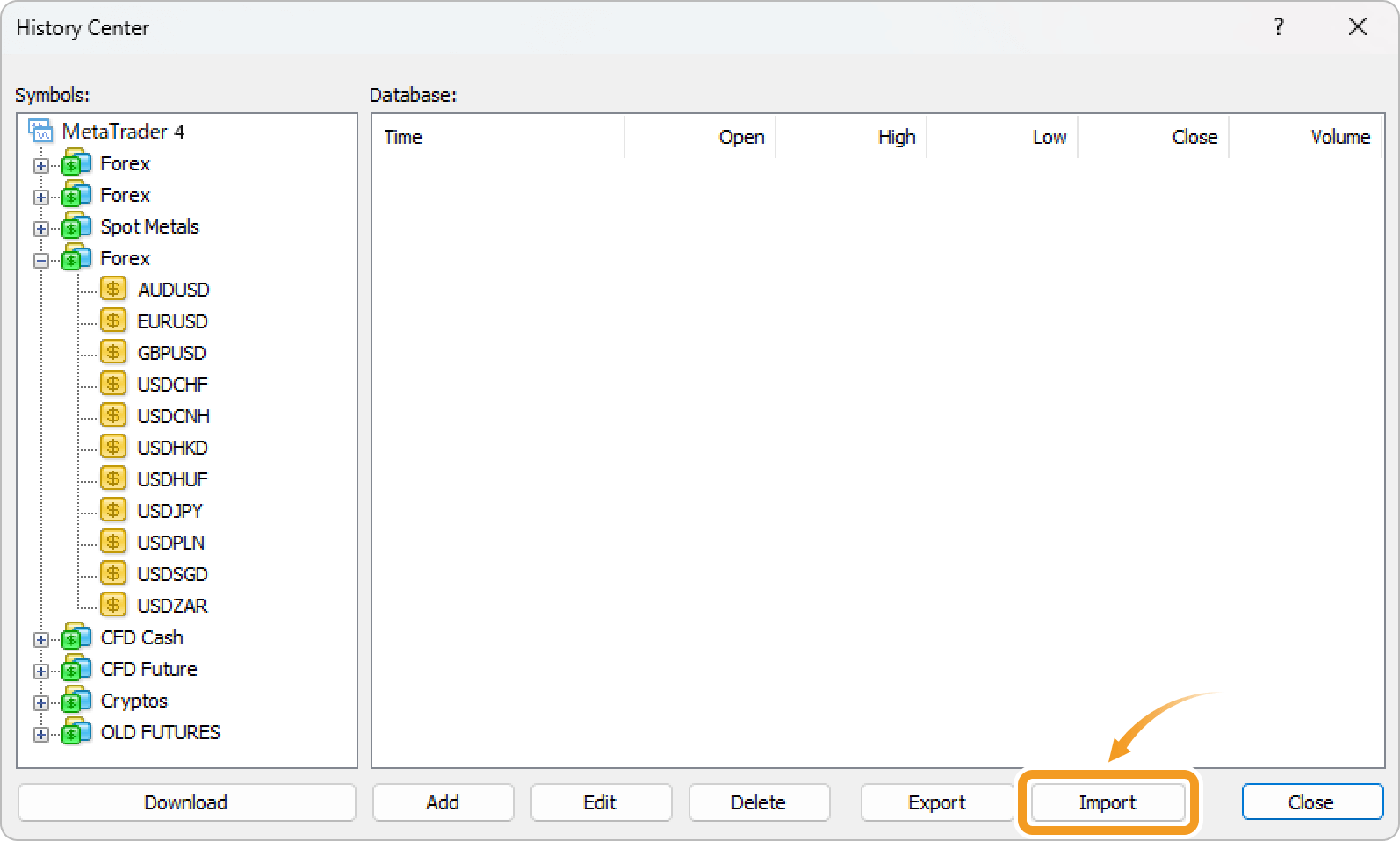
Task: Click the dollar icon beside USDHUF
Action: [x=113, y=478]
